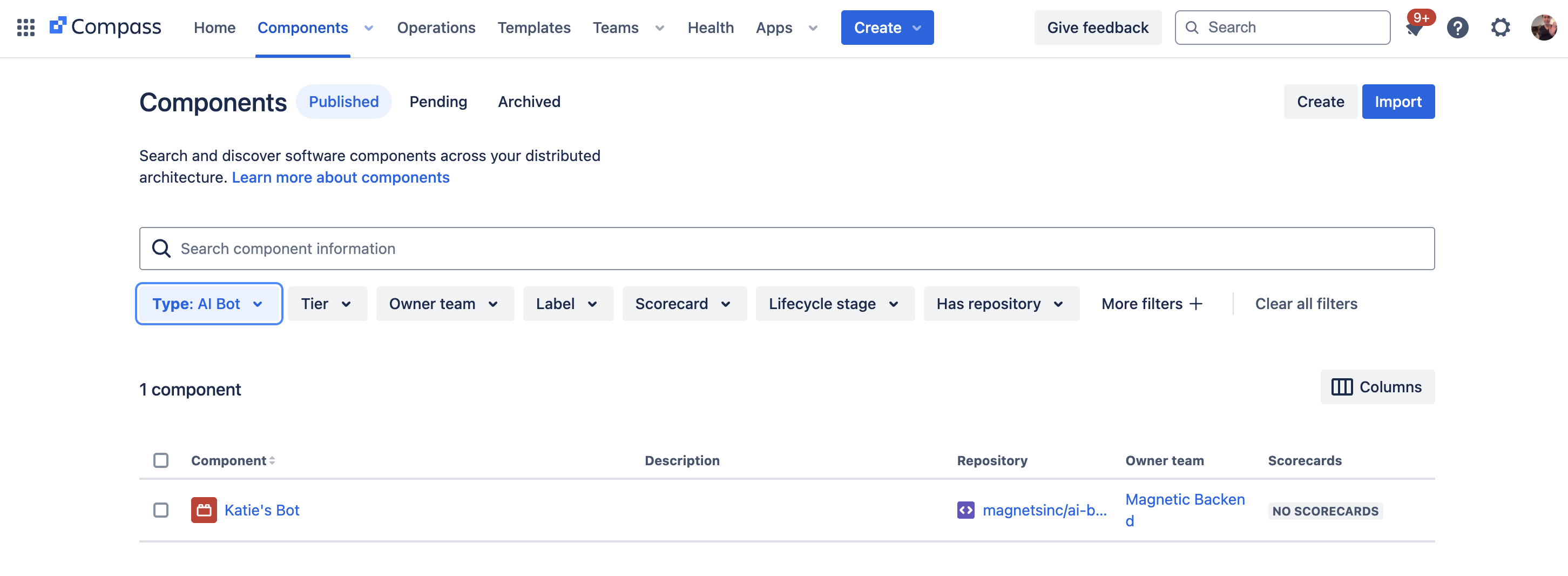The width and height of the screenshot is (1568, 576).
Task: Open the Scorecard filter dropdown
Action: click(x=684, y=303)
